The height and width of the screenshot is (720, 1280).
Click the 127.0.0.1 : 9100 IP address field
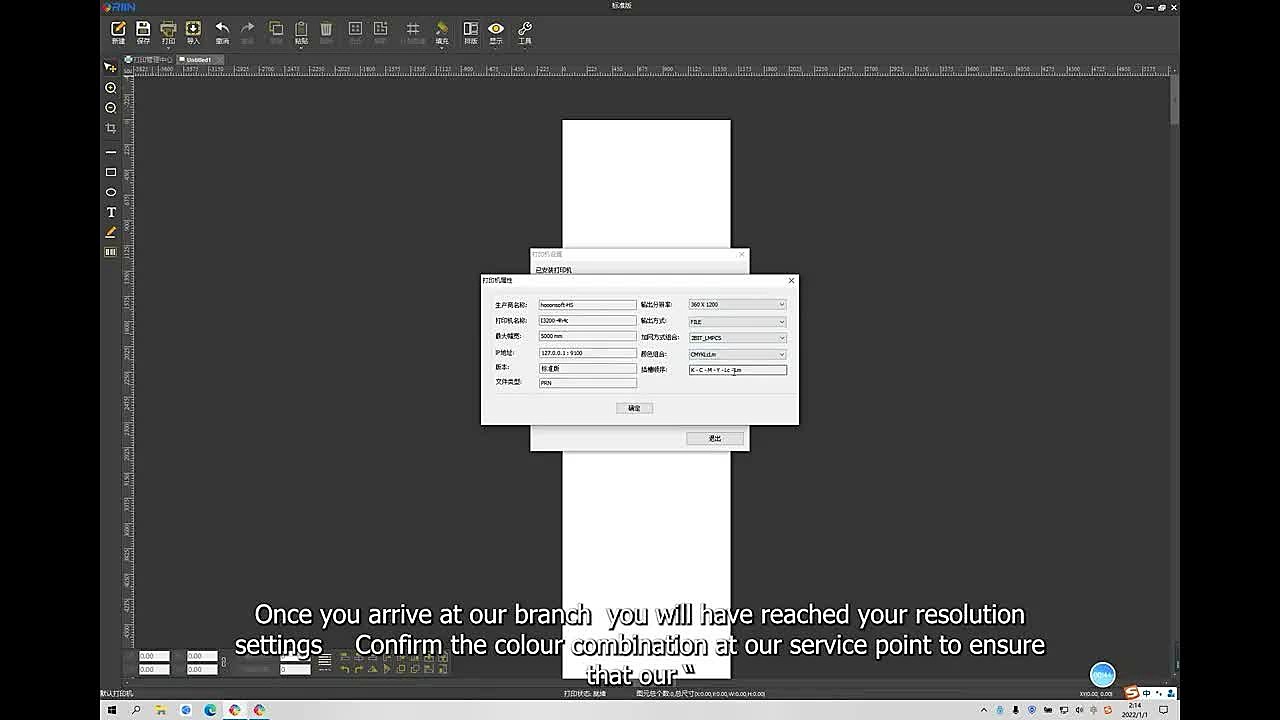(587, 353)
